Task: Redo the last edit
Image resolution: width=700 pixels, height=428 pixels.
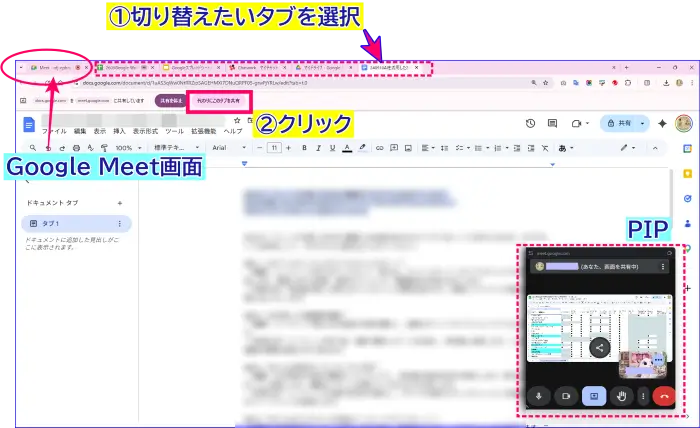Action: pyautogui.click(x=62, y=148)
